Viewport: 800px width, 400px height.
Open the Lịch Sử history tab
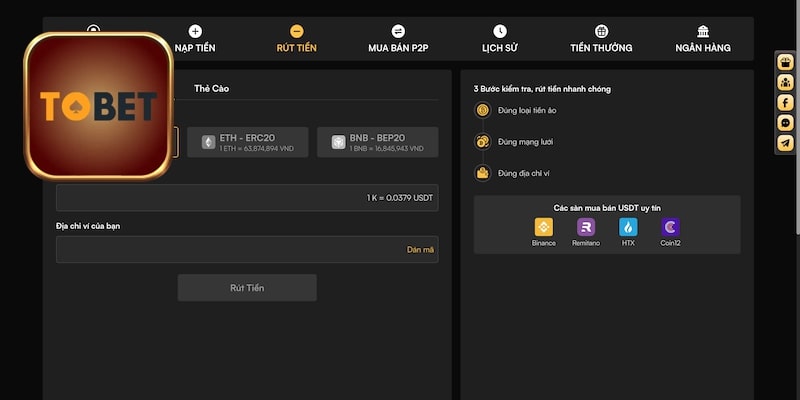(x=499, y=39)
